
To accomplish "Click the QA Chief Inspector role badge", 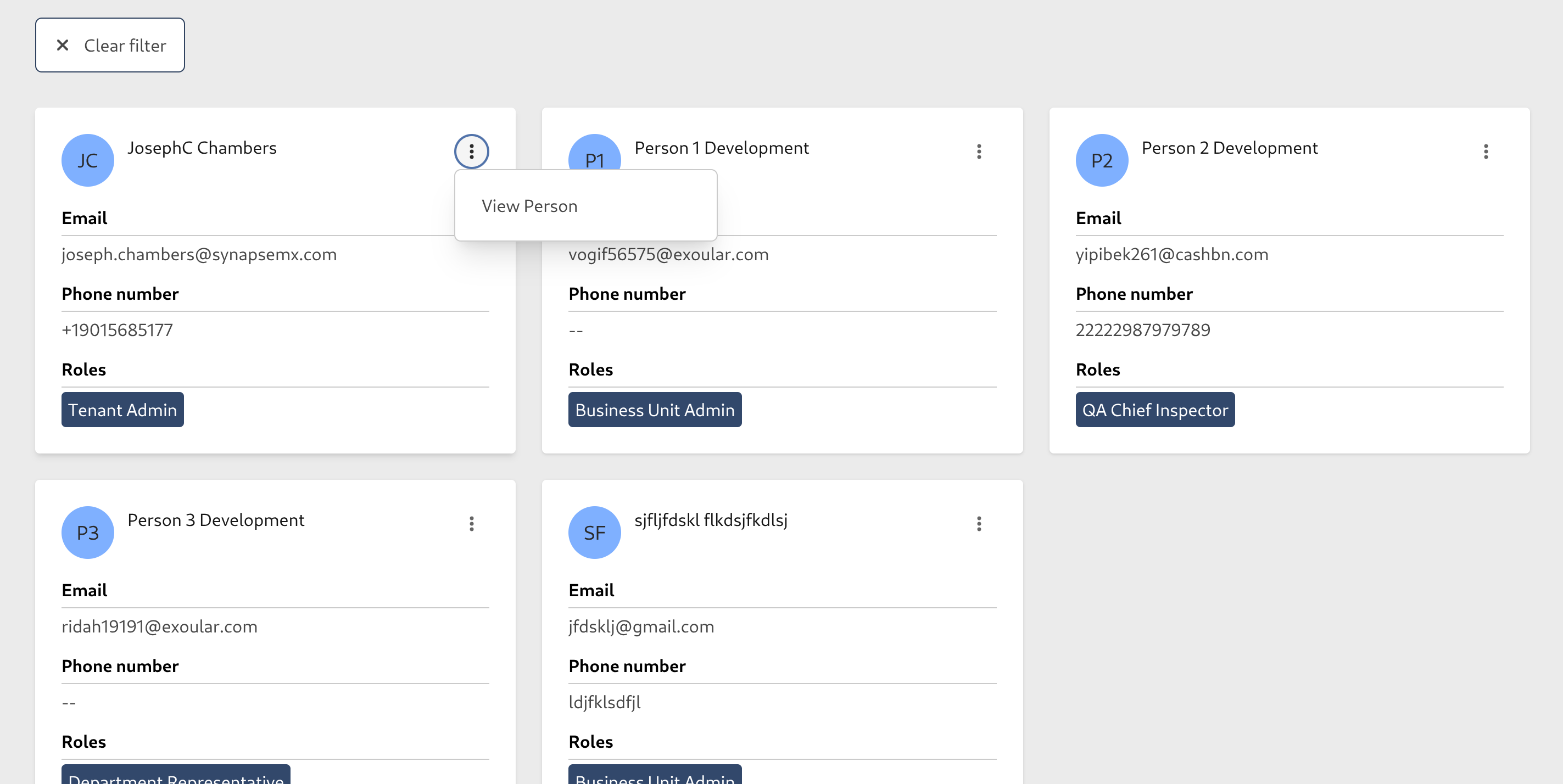I will (1154, 409).
